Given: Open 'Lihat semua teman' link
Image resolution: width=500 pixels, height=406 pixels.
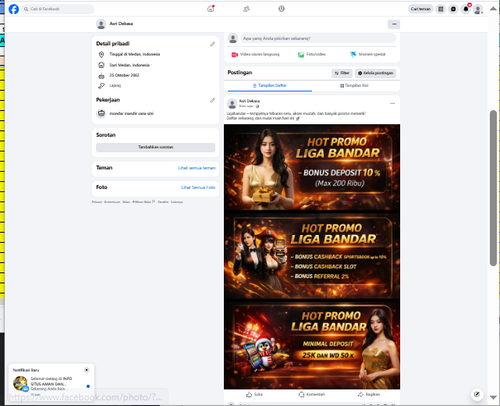Looking at the screenshot, I should (x=197, y=168).
